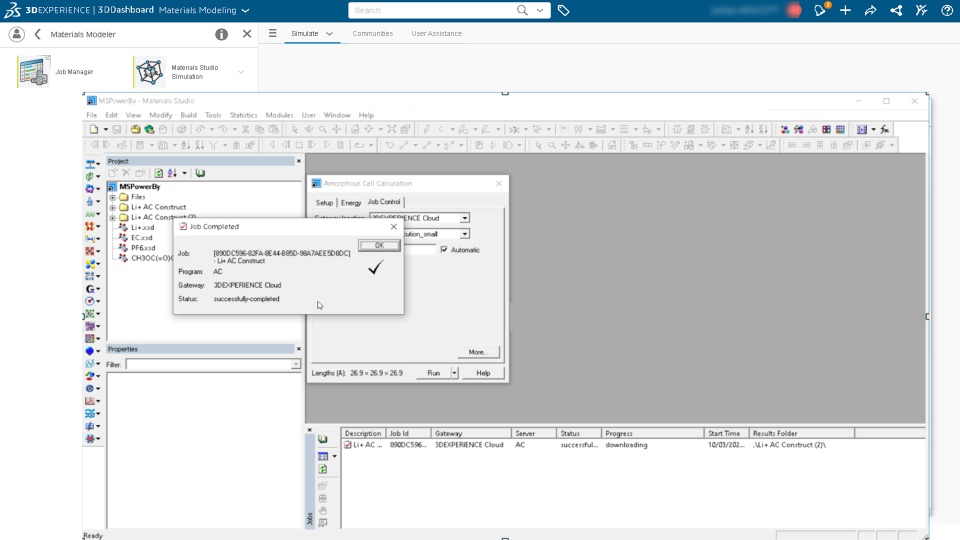Viewport: 960px width, 540px height.
Task: Launch Materials Studio Simulation tile
Action: point(178,72)
